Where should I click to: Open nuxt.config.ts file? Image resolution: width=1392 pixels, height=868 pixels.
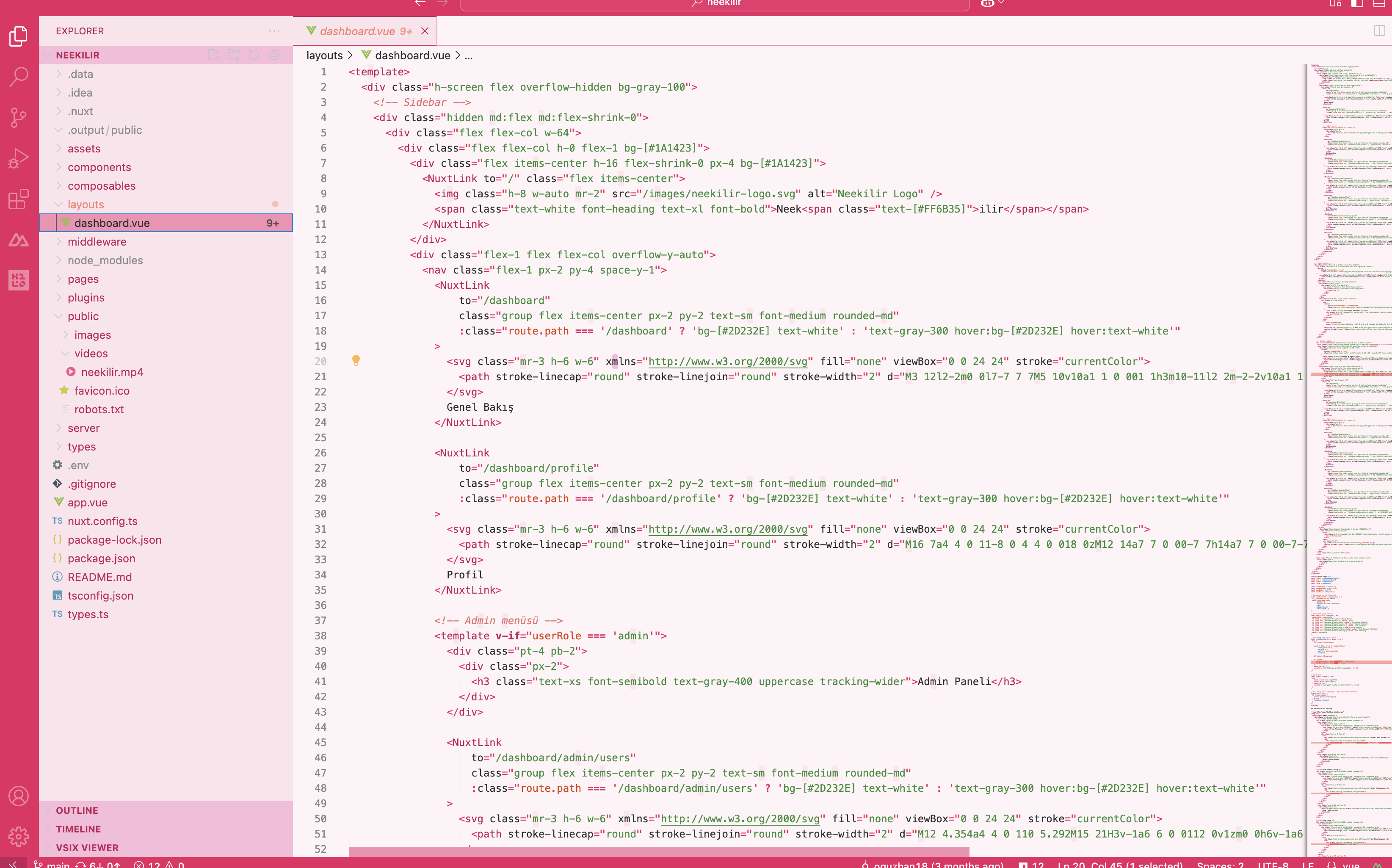(x=102, y=521)
